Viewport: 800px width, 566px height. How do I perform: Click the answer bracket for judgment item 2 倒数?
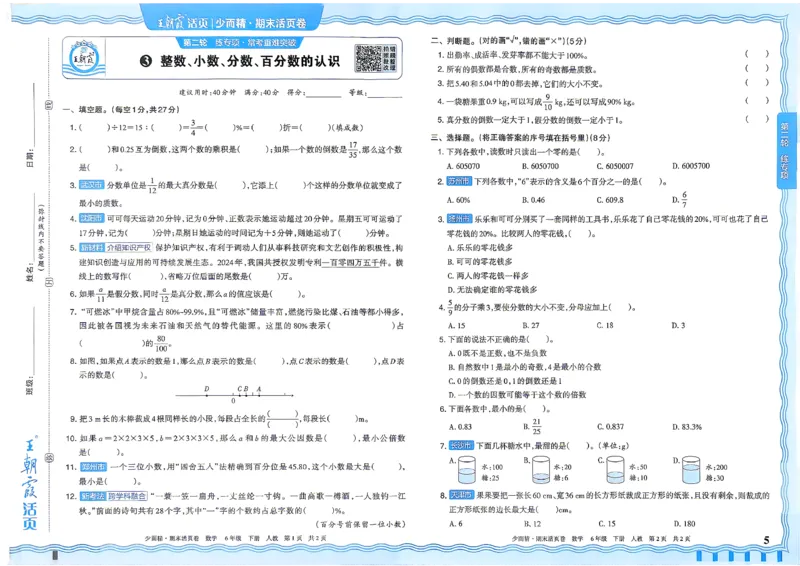point(757,68)
